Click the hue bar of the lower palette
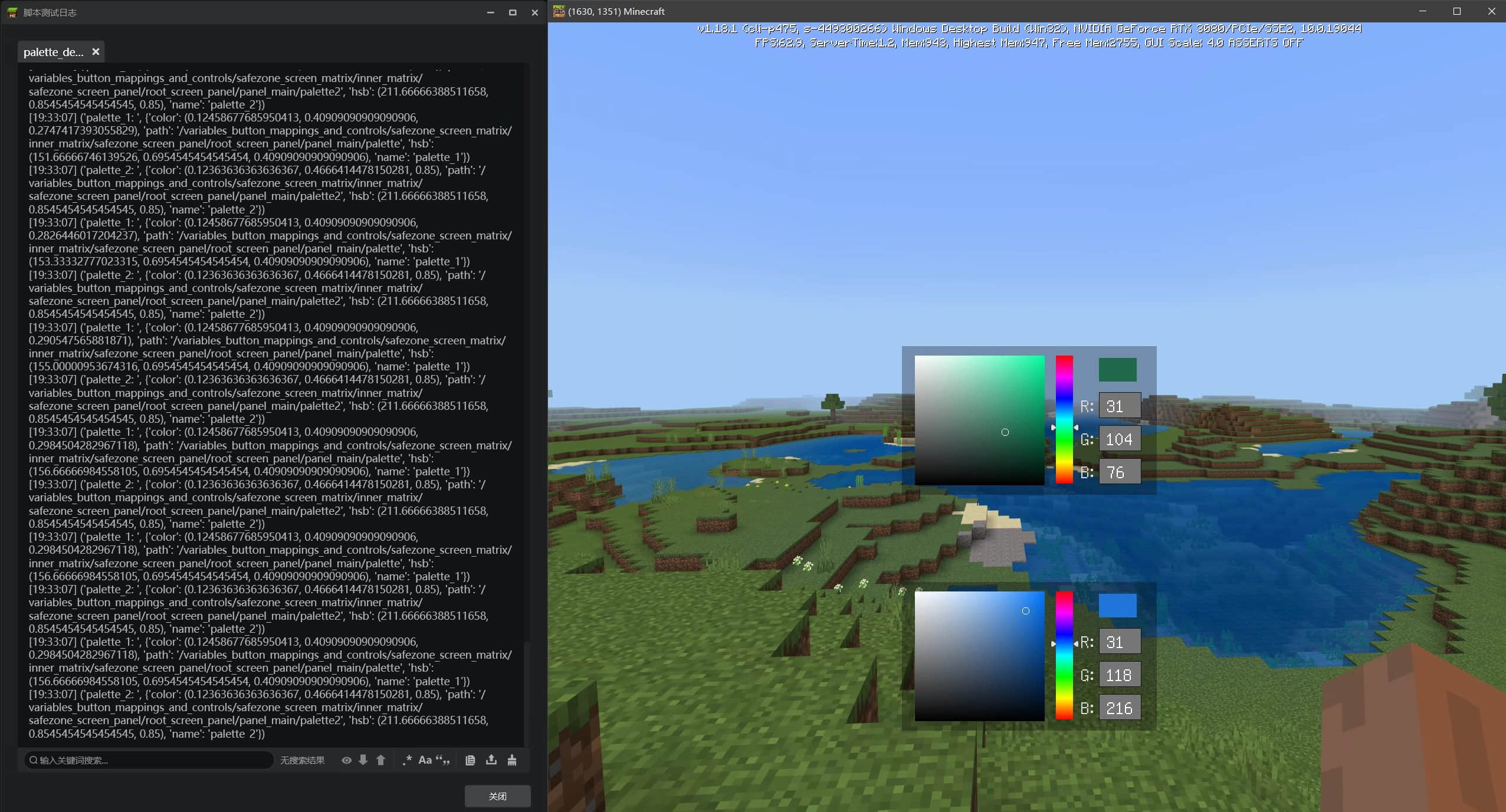 click(1064, 656)
